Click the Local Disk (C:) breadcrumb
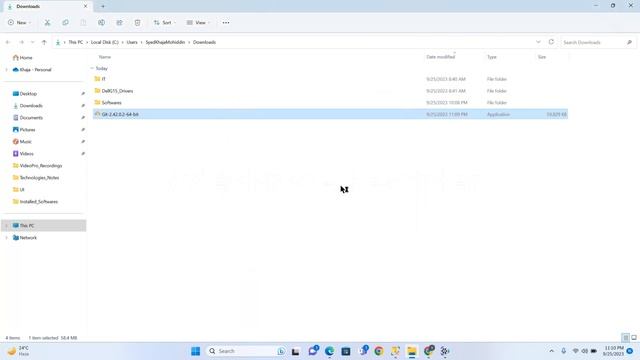Screen dimensions: 640x360 104,42
